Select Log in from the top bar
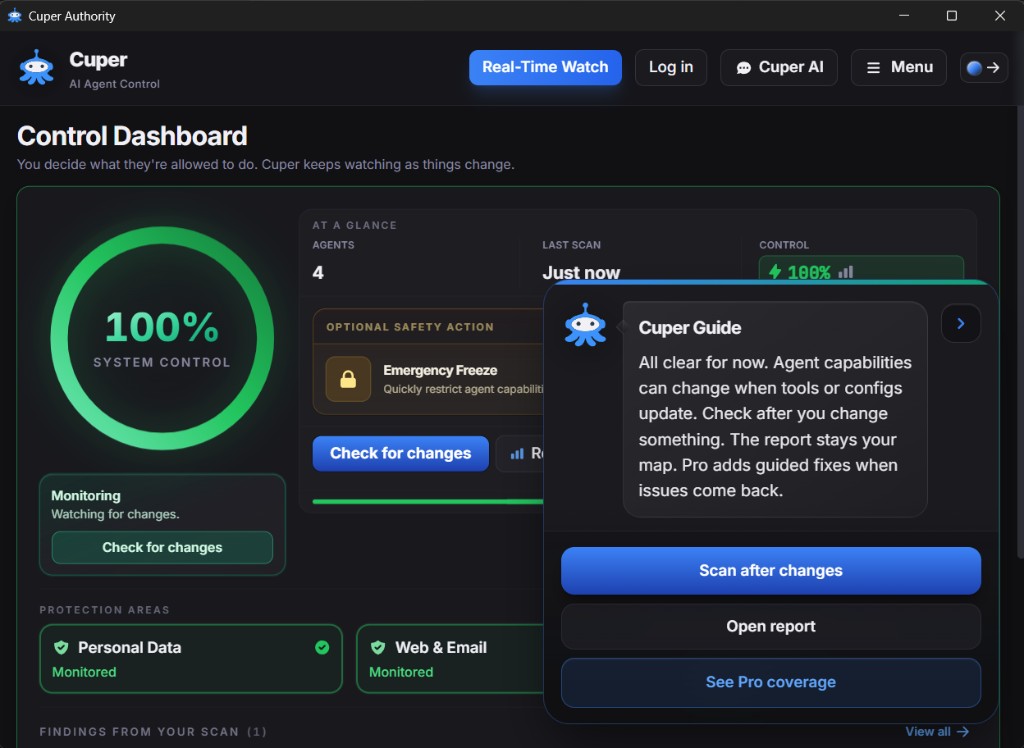Image resolution: width=1024 pixels, height=748 pixels. pos(670,67)
